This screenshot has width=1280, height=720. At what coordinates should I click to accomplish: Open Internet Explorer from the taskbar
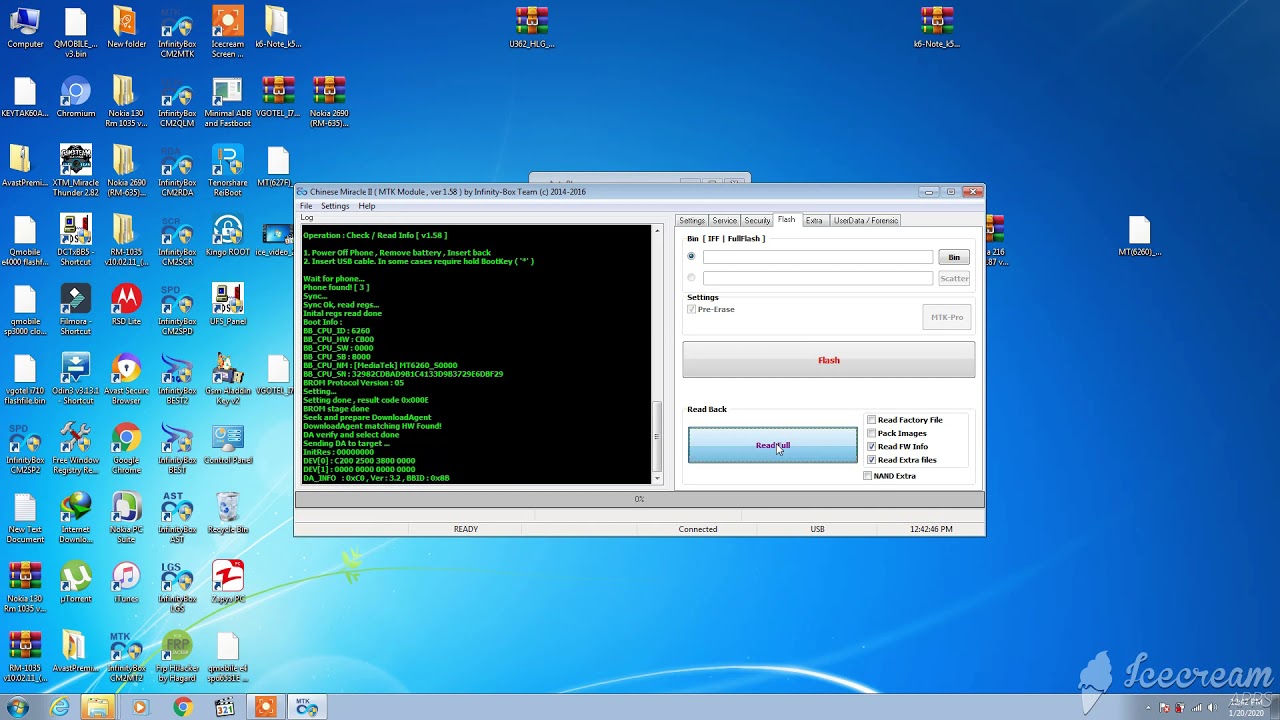pyautogui.click(x=60, y=707)
